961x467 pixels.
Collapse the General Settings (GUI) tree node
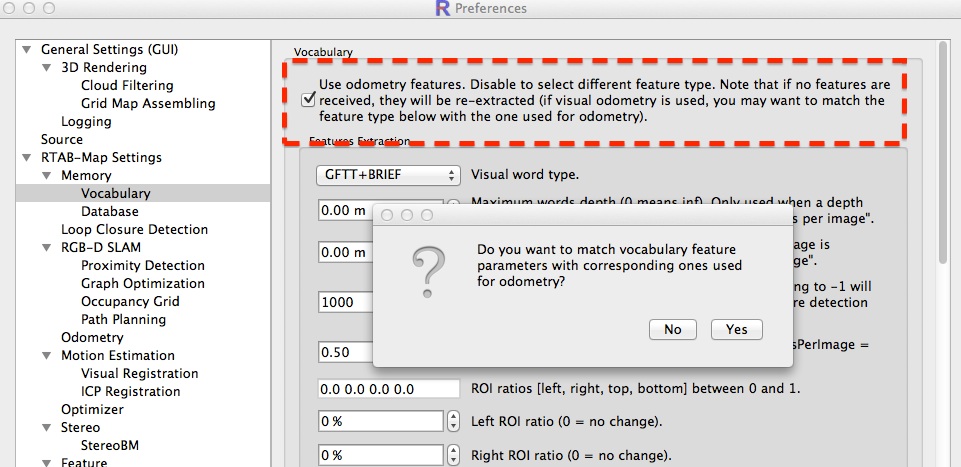pos(27,50)
